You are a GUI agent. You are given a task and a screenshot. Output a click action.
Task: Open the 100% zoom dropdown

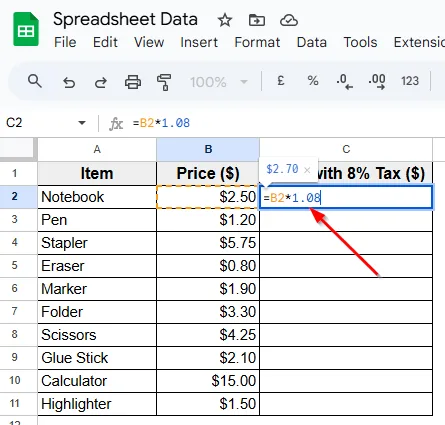219,82
